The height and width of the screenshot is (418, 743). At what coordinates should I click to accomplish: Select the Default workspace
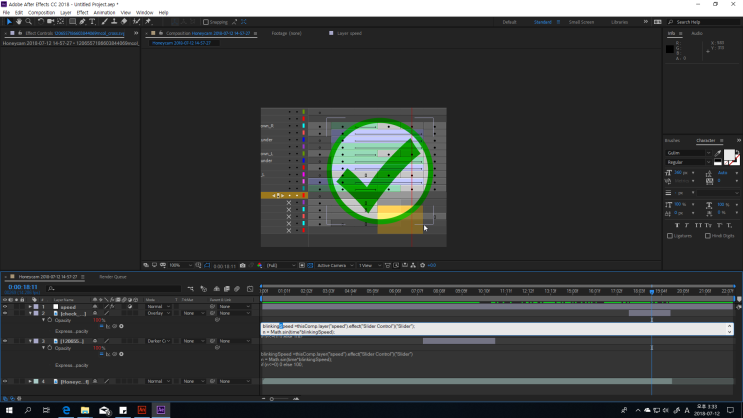pyautogui.click(x=509, y=22)
